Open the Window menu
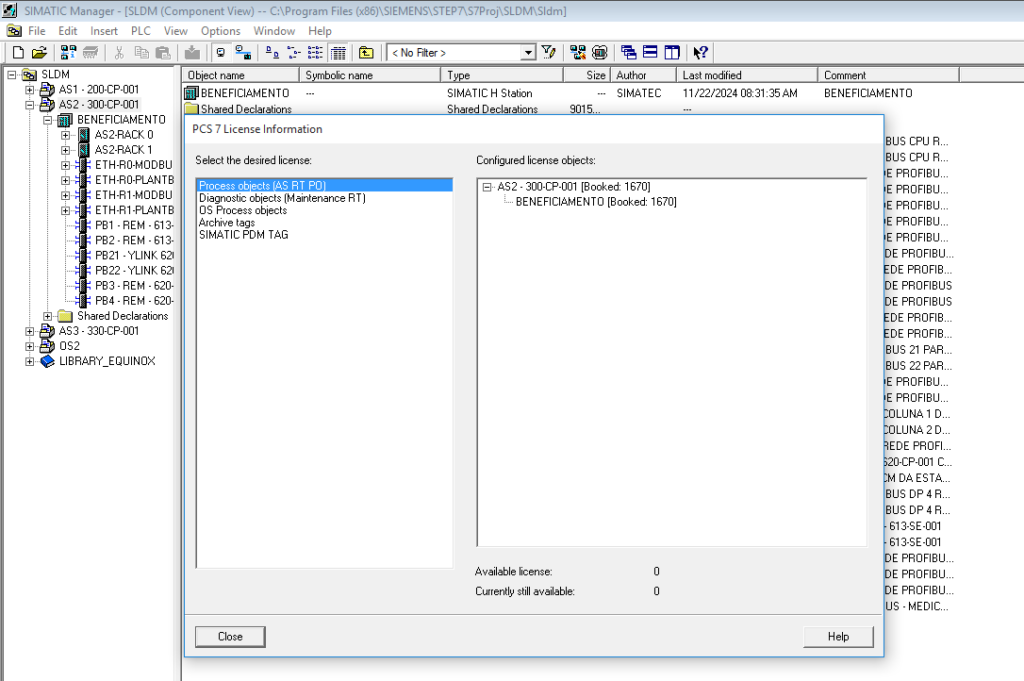This screenshot has width=1024, height=681. pyautogui.click(x=274, y=31)
